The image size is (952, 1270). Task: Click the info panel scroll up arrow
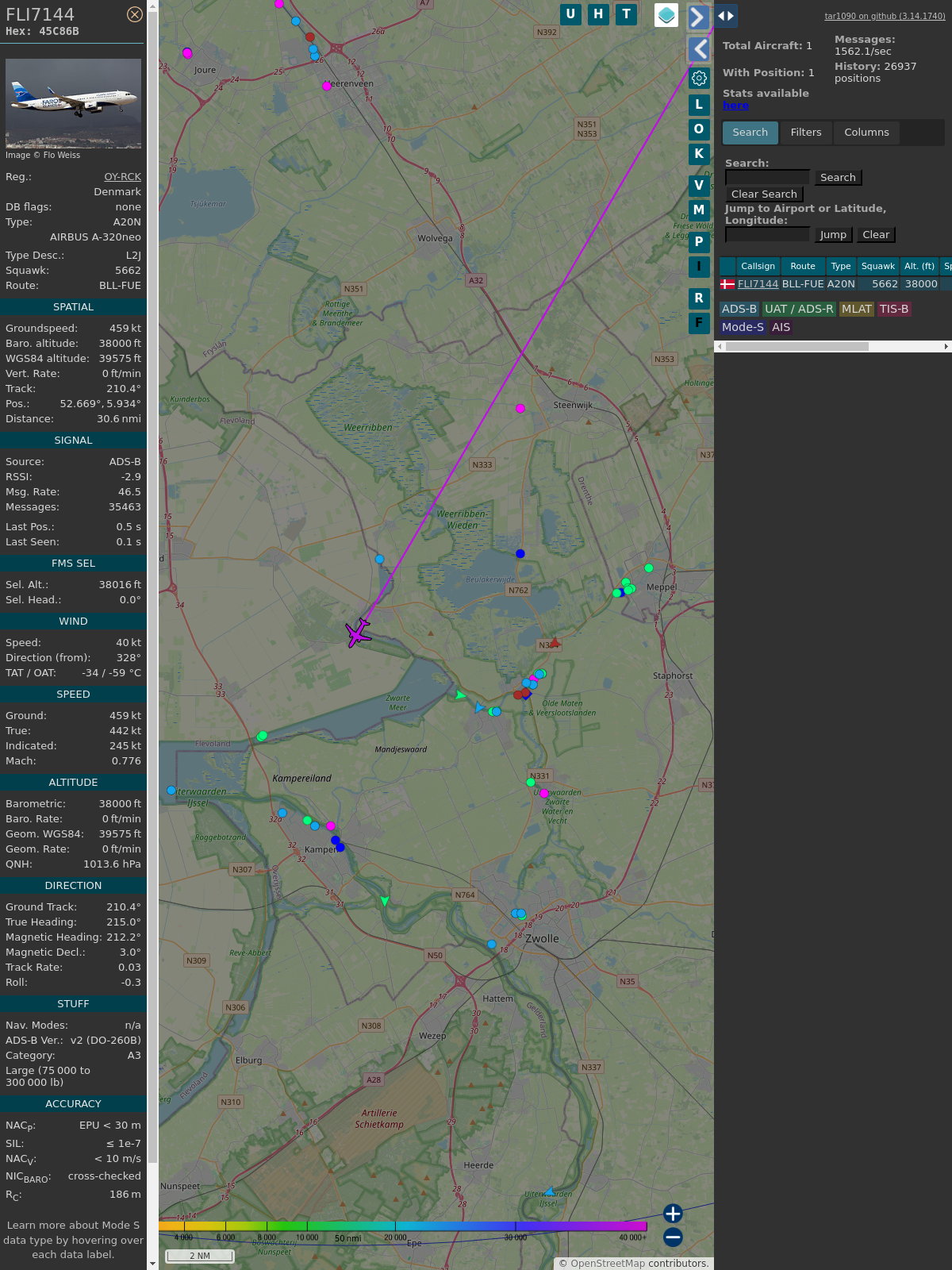coord(152,6)
